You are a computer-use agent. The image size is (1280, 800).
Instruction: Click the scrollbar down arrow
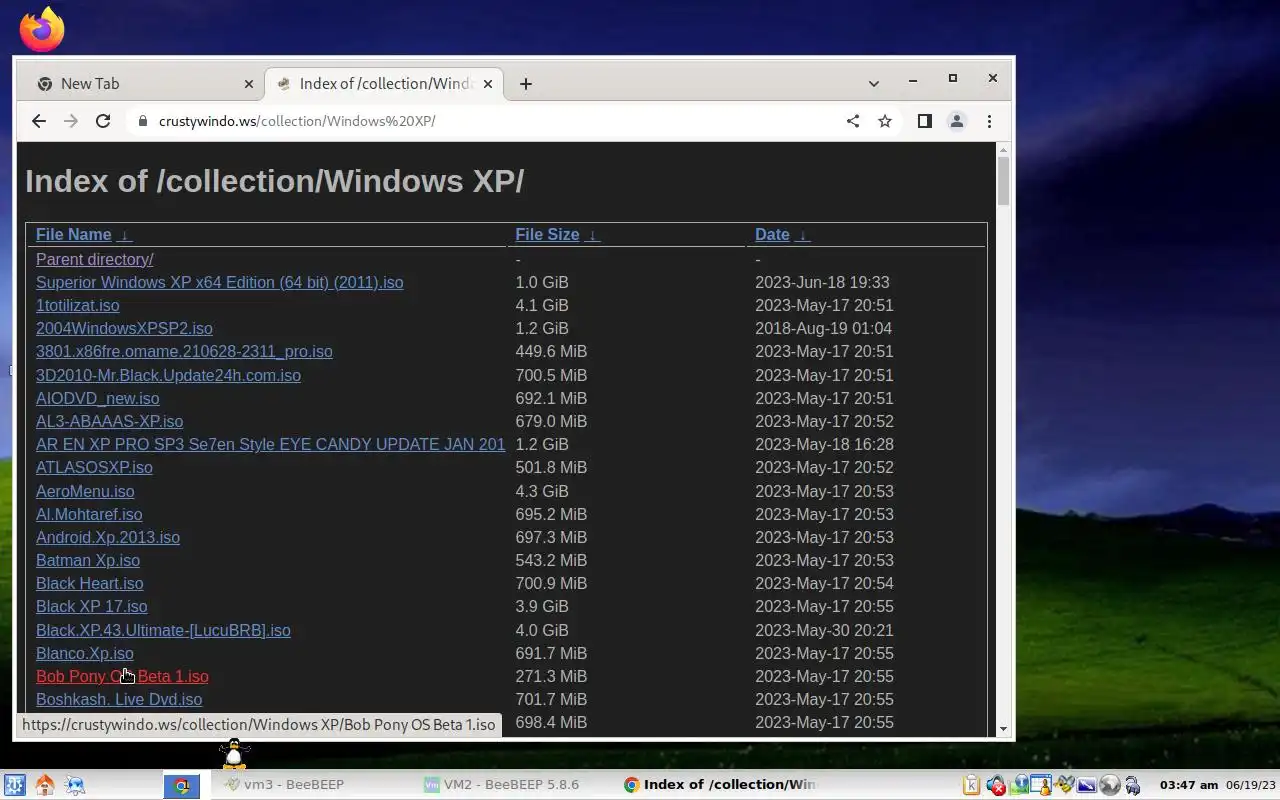(1003, 730)
